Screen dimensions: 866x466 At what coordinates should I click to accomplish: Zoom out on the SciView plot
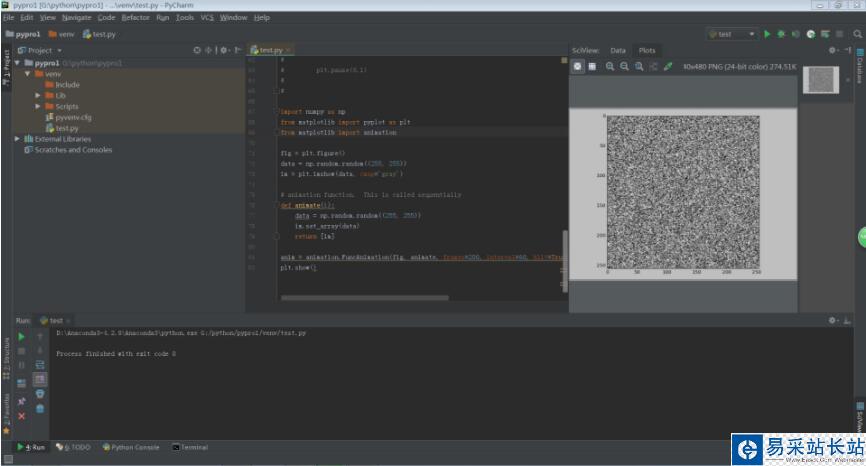[624, 66]
